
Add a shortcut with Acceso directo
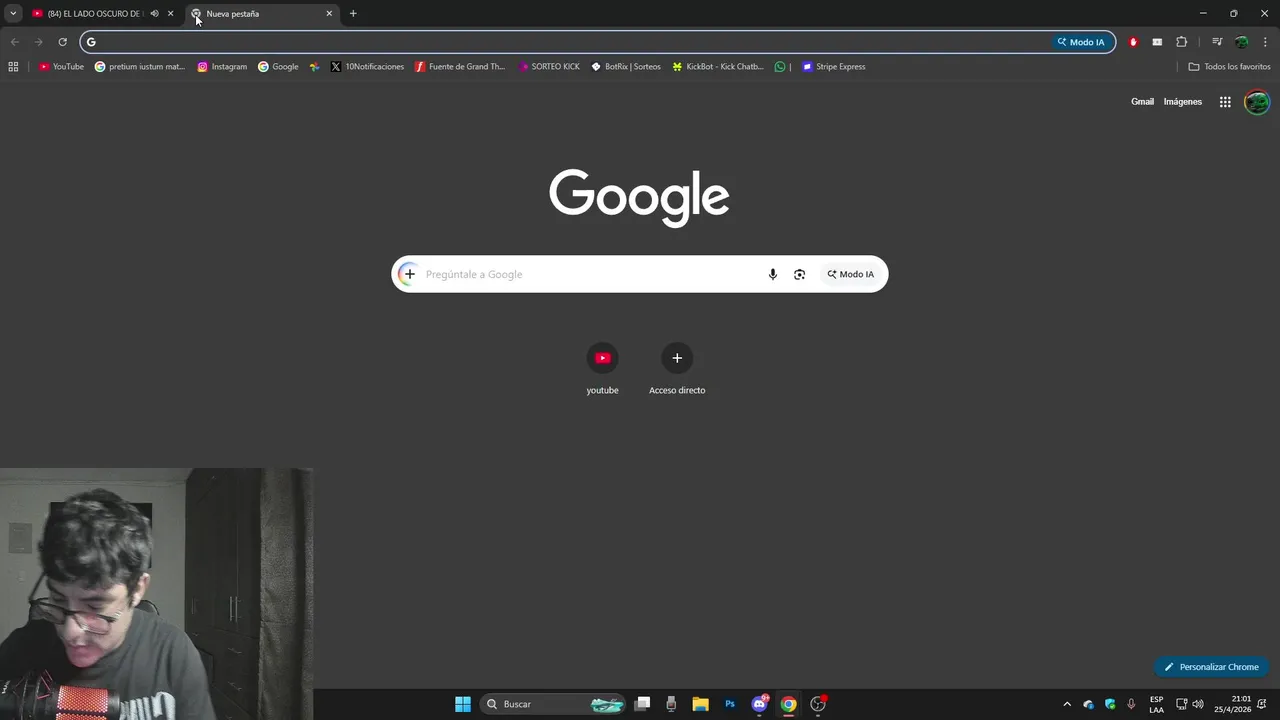pyautogui.click(x=677, y=369)
